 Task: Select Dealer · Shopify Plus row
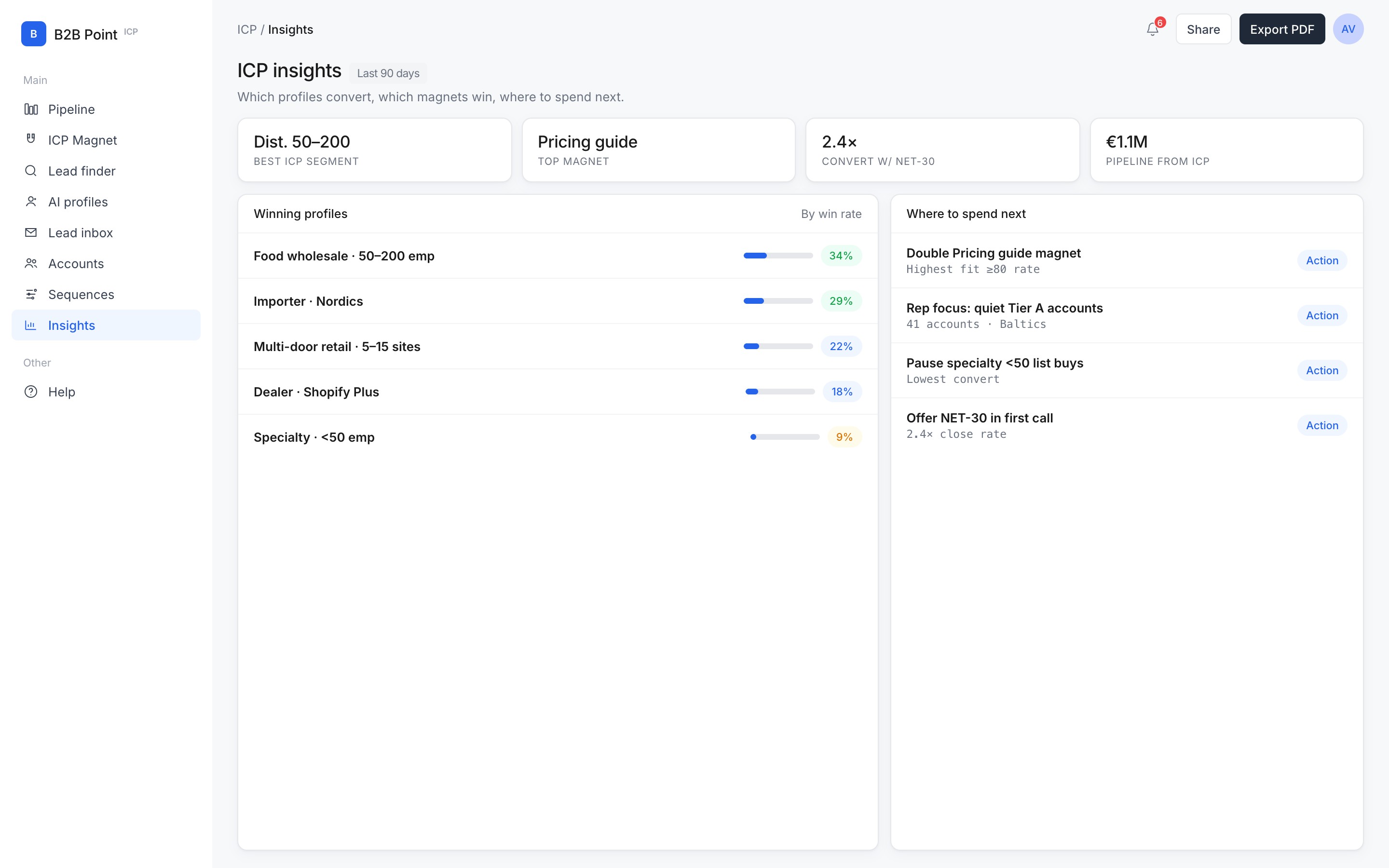click(558, 392)
